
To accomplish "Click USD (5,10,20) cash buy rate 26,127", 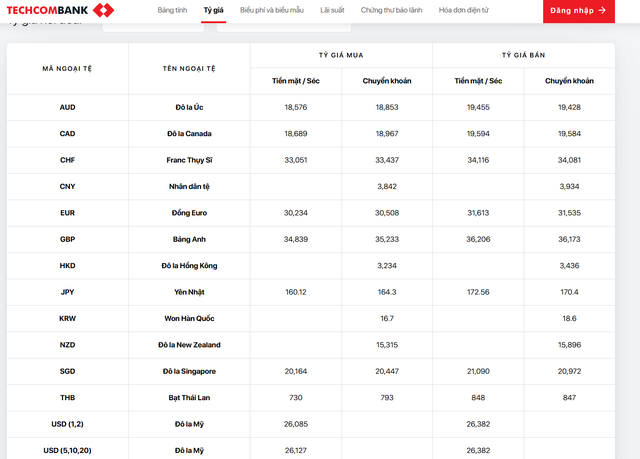I will pos(296,450).
